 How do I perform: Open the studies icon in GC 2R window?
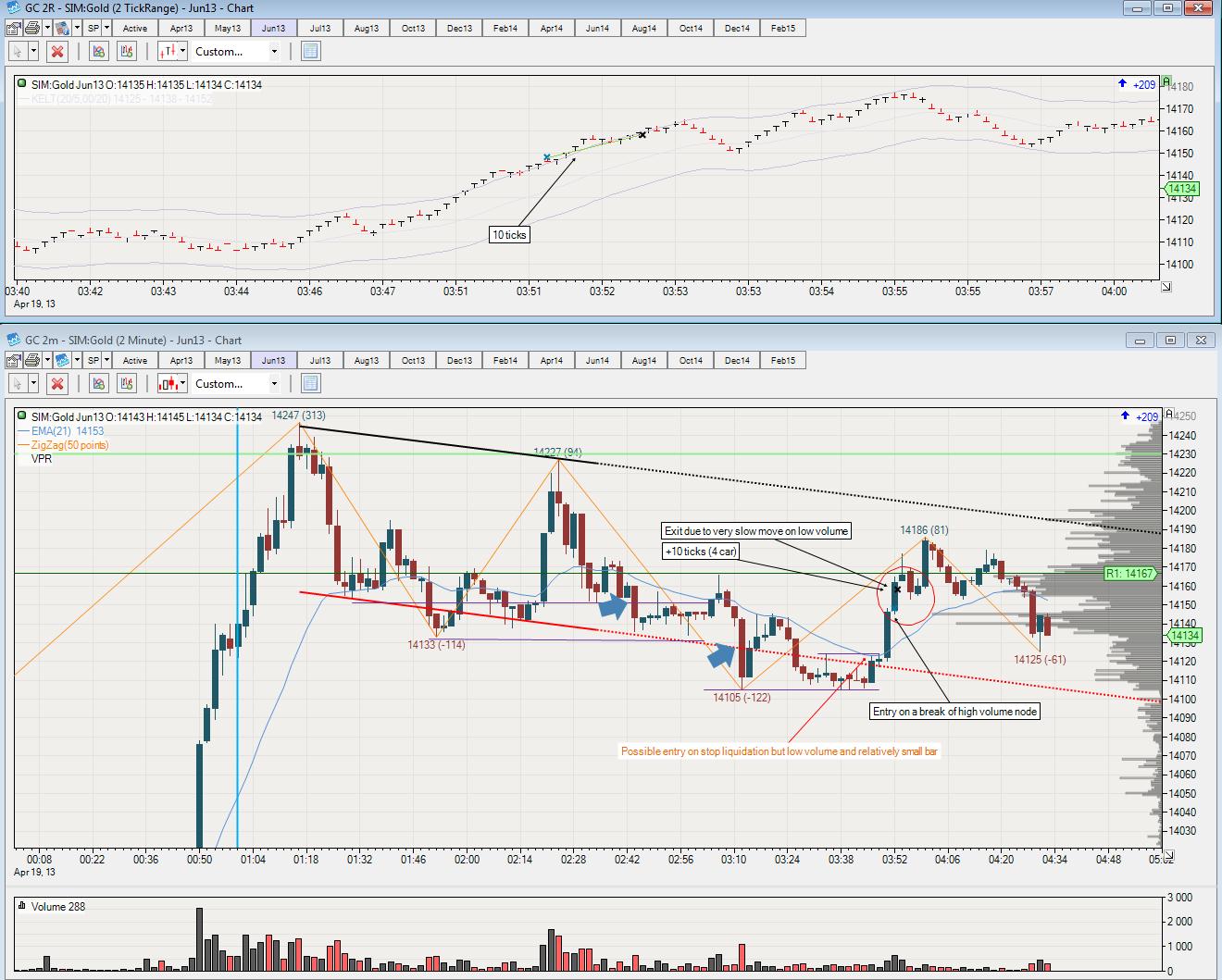[x=99, y=51]
